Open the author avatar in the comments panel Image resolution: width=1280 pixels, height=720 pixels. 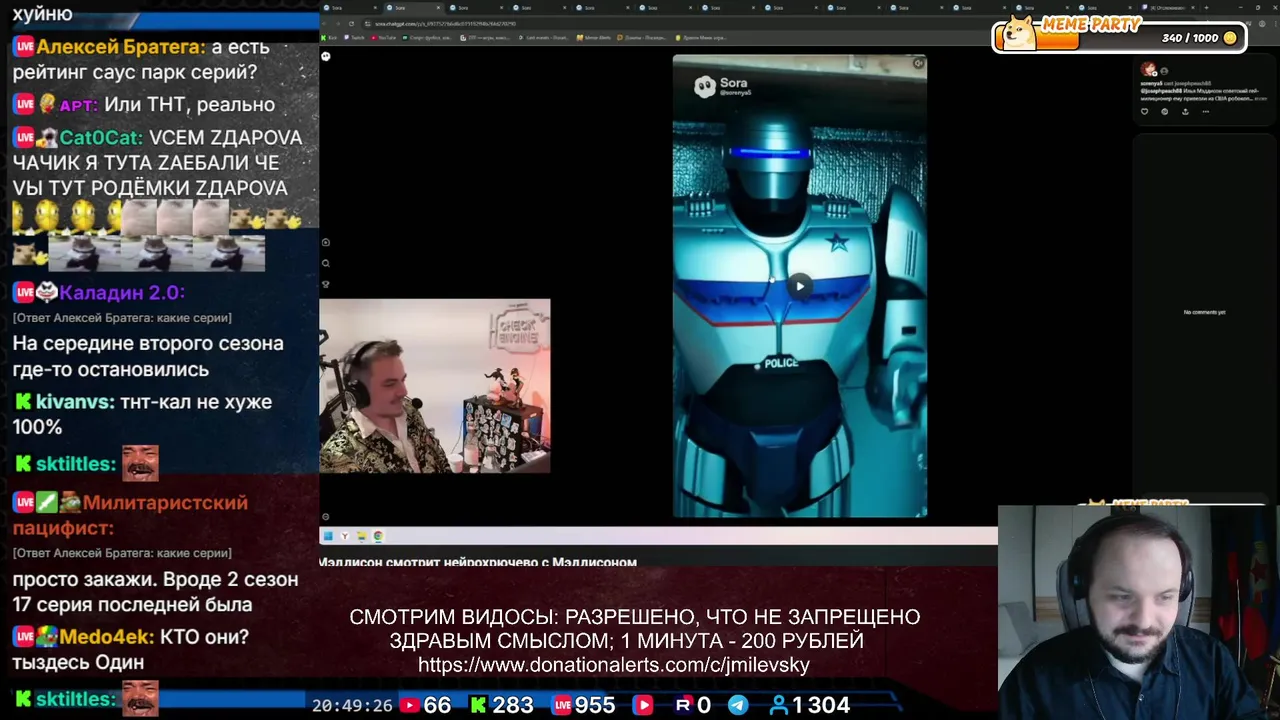(x=1148, y=69)
